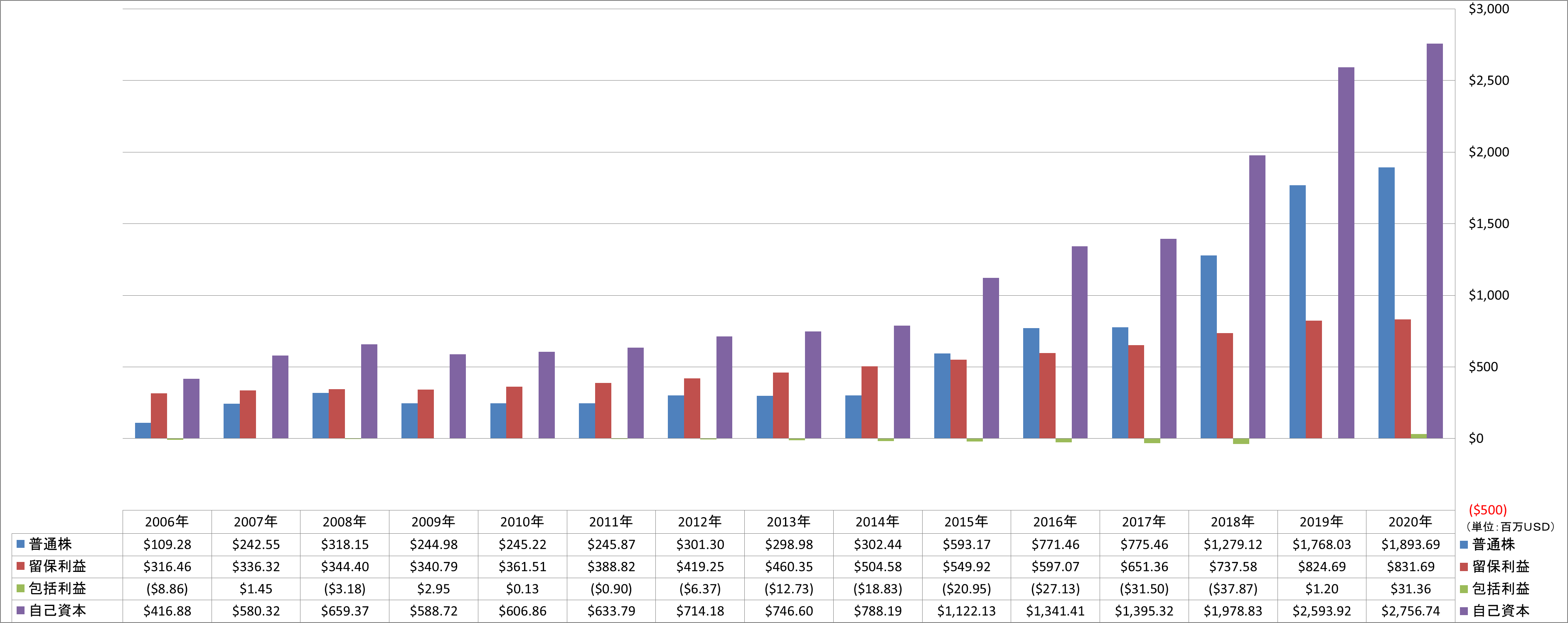This screenshot has height=623, width=1568.
Task: Click the 単位:百万USD unit label
Action: tap(1510, 527)
